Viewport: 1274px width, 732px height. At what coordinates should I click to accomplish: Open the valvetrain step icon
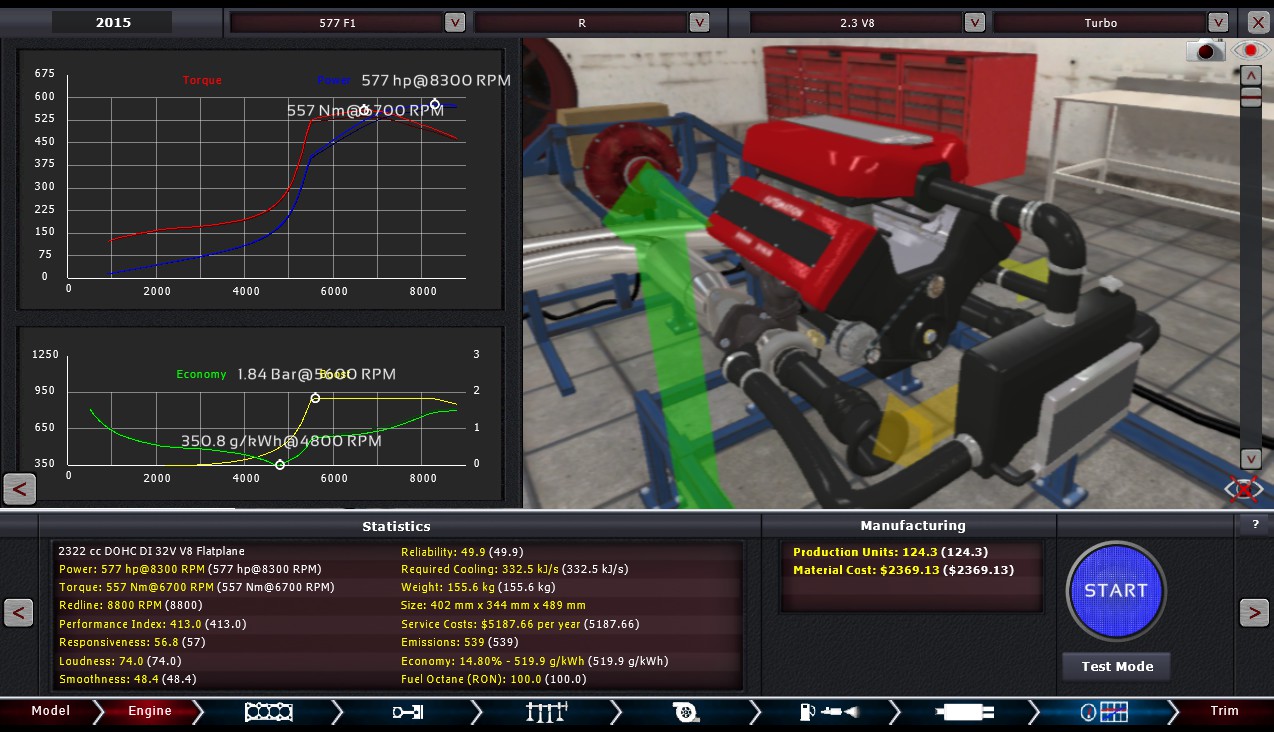pyautogui.click(x=547, y=712)
